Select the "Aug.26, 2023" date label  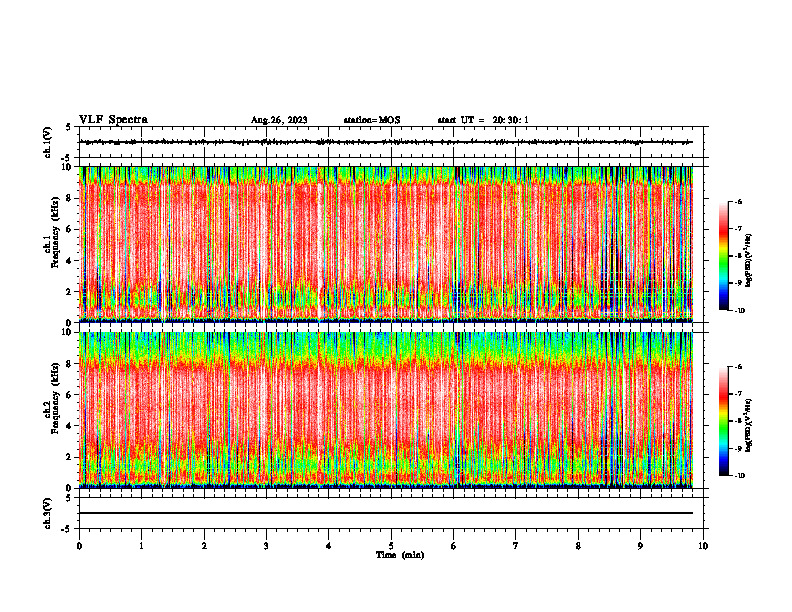tap(279, 120)
